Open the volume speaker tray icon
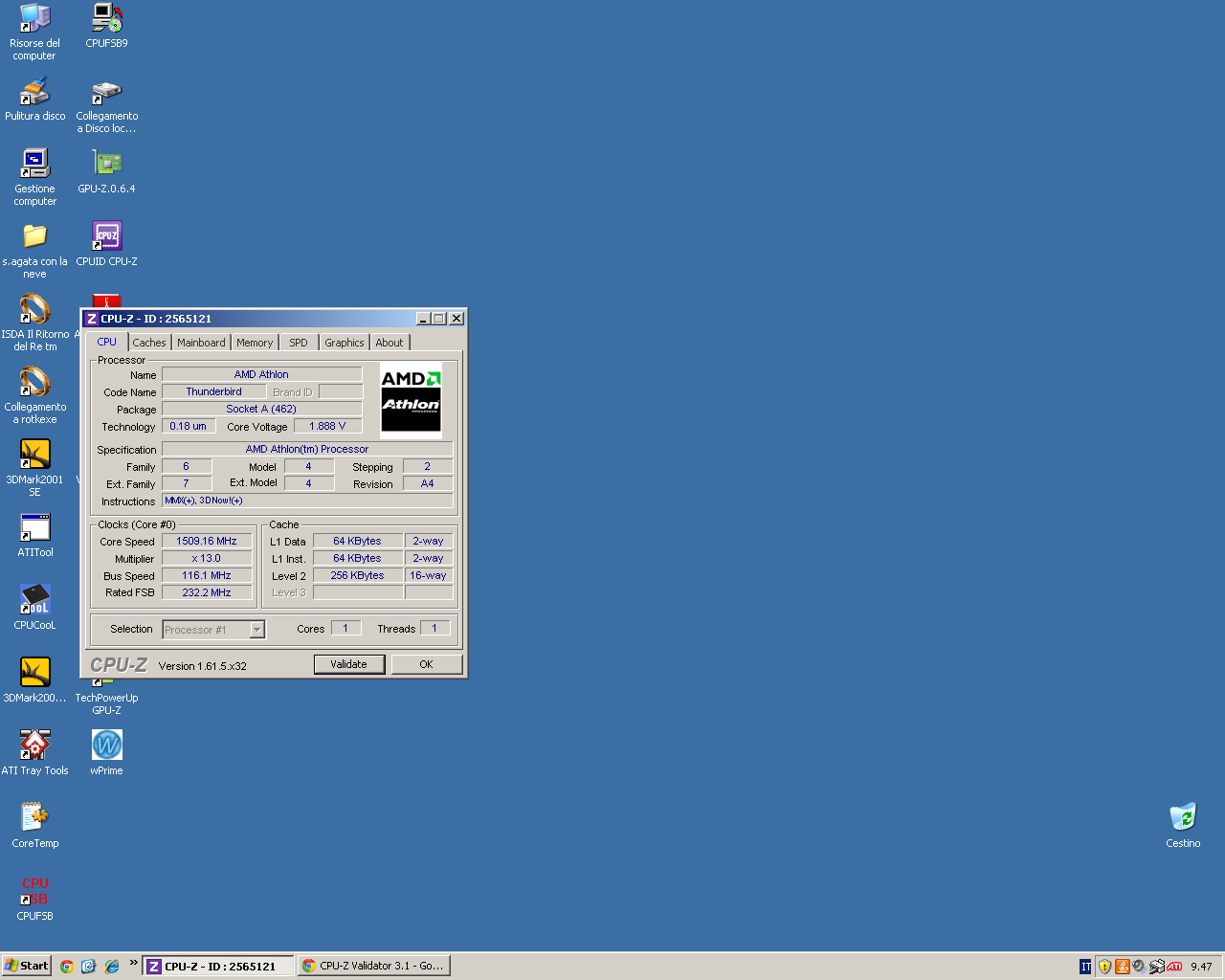This screenshot has width=1225, height=980. [x=1139, y=967]
